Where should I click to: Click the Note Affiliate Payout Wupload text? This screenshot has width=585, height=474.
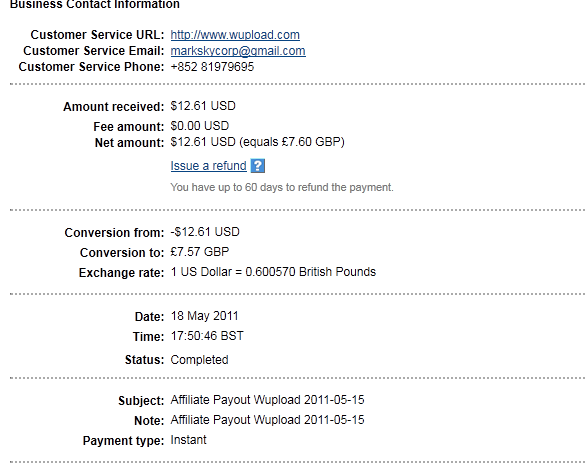tap(268, 420)
